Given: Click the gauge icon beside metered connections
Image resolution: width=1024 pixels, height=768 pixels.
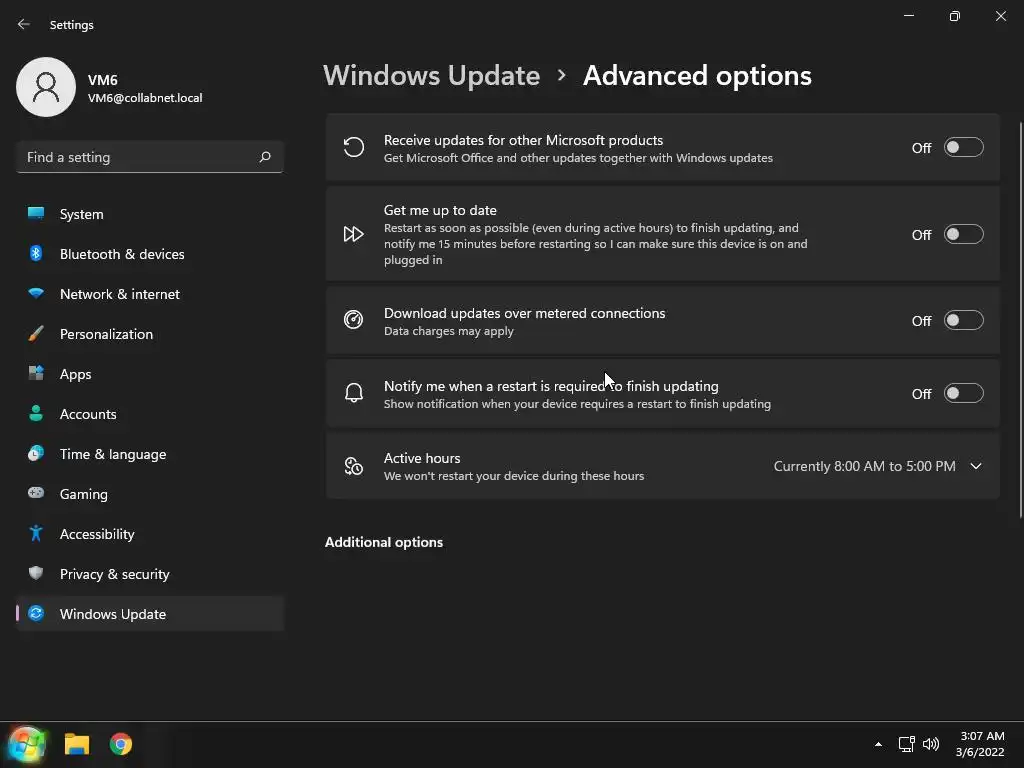Looking at the screenshot, I should coord(353,319).
